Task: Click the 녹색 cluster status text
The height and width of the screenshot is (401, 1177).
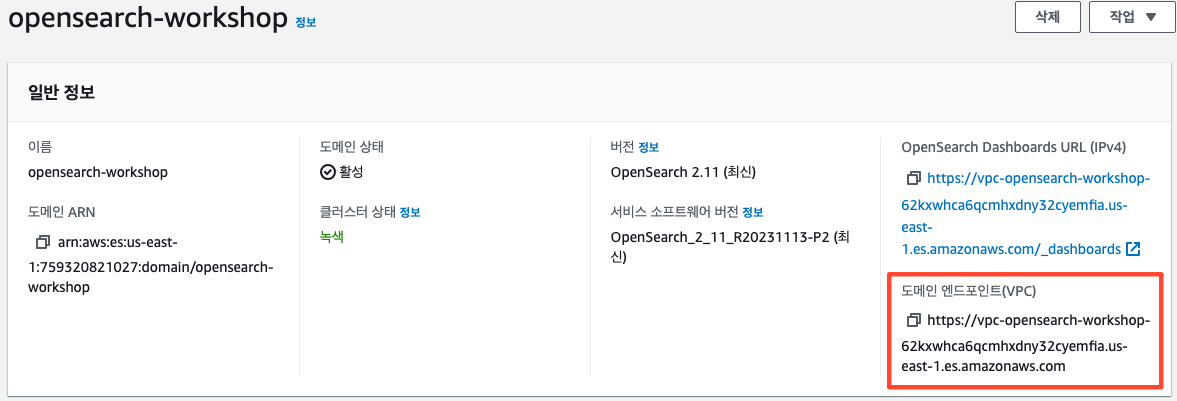Action: [332, 237]
